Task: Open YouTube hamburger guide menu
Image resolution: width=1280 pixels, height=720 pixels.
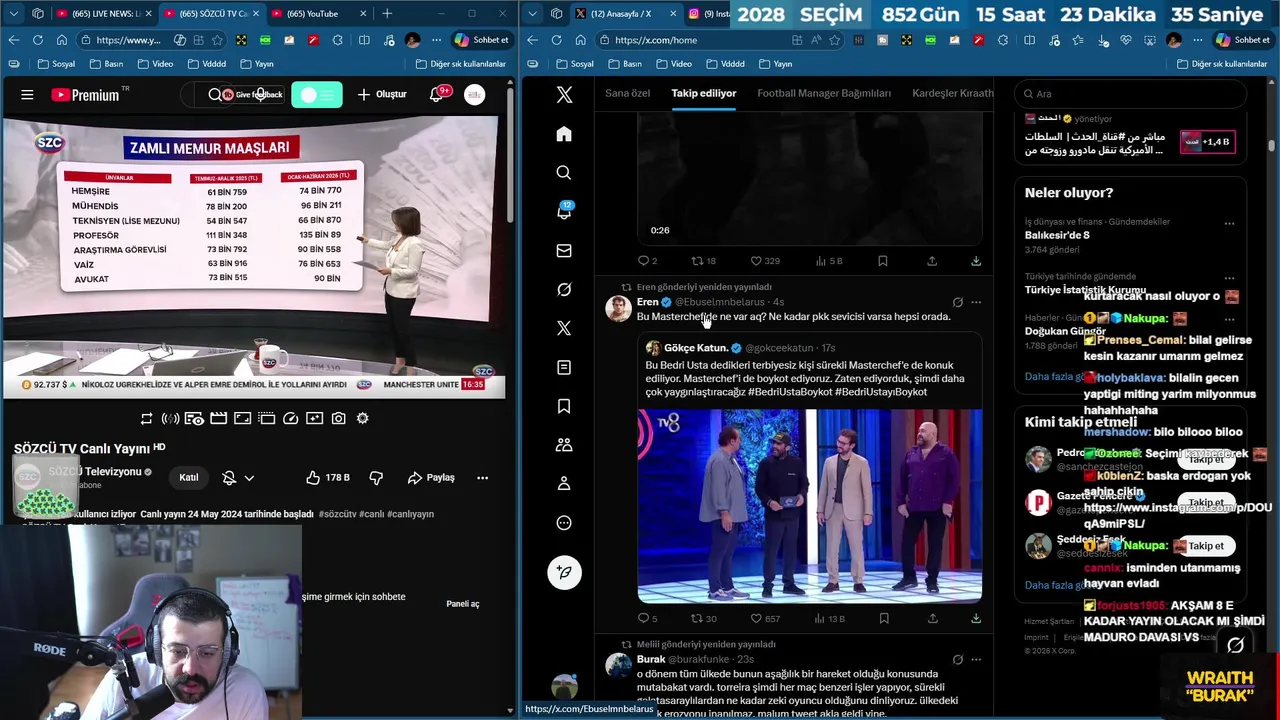Action: click(27, 95)
